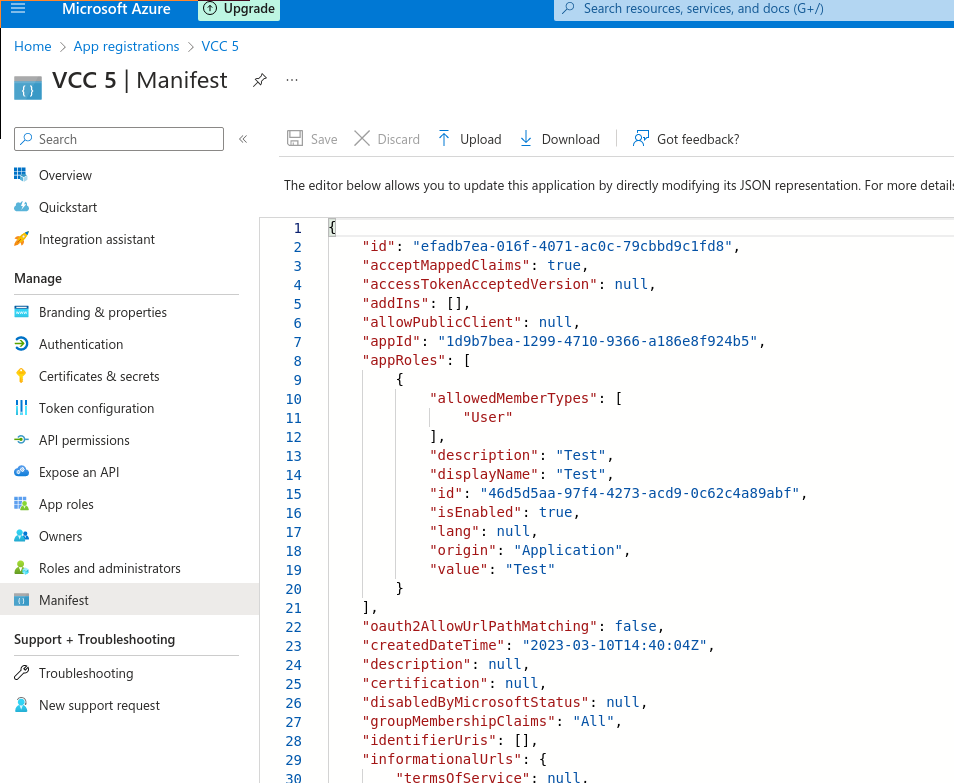
Task: Open Troubleshooting page
Action: (86, 673)
